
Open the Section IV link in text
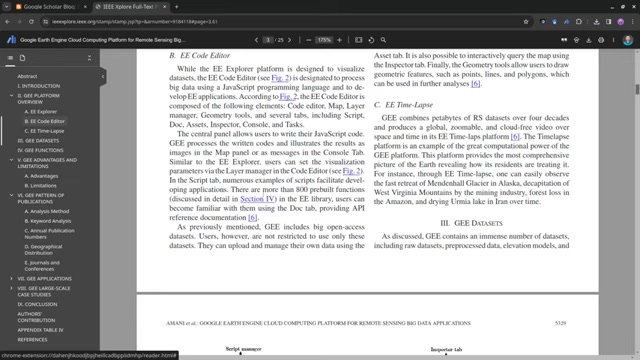pyautogui.click(x=258, y=199)
